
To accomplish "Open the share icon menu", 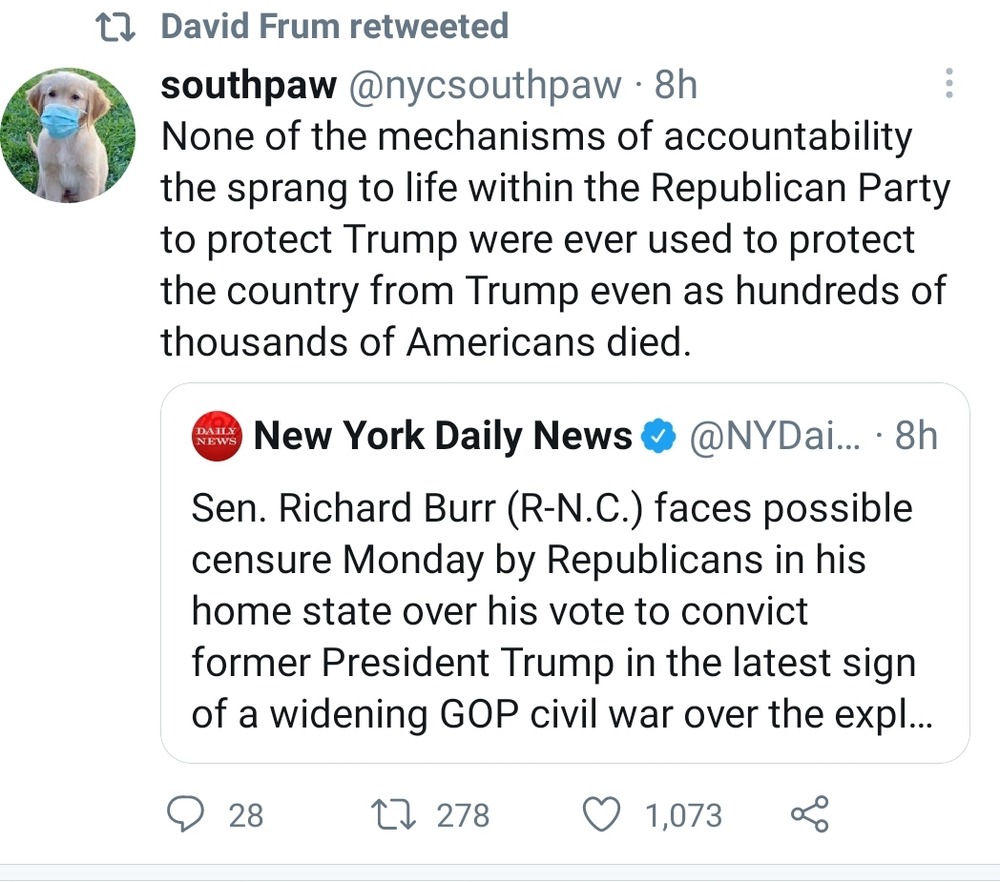I will click(809, 815).
